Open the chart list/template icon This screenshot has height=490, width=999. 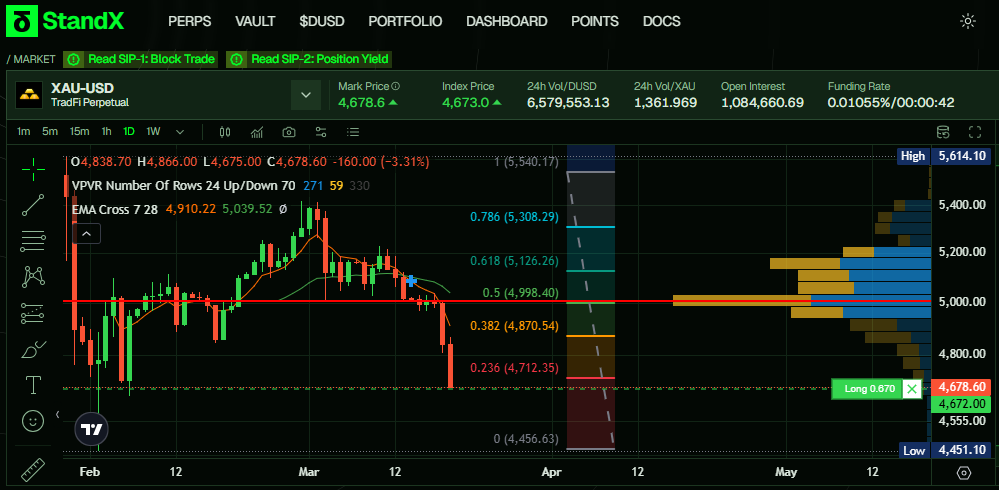353,133
